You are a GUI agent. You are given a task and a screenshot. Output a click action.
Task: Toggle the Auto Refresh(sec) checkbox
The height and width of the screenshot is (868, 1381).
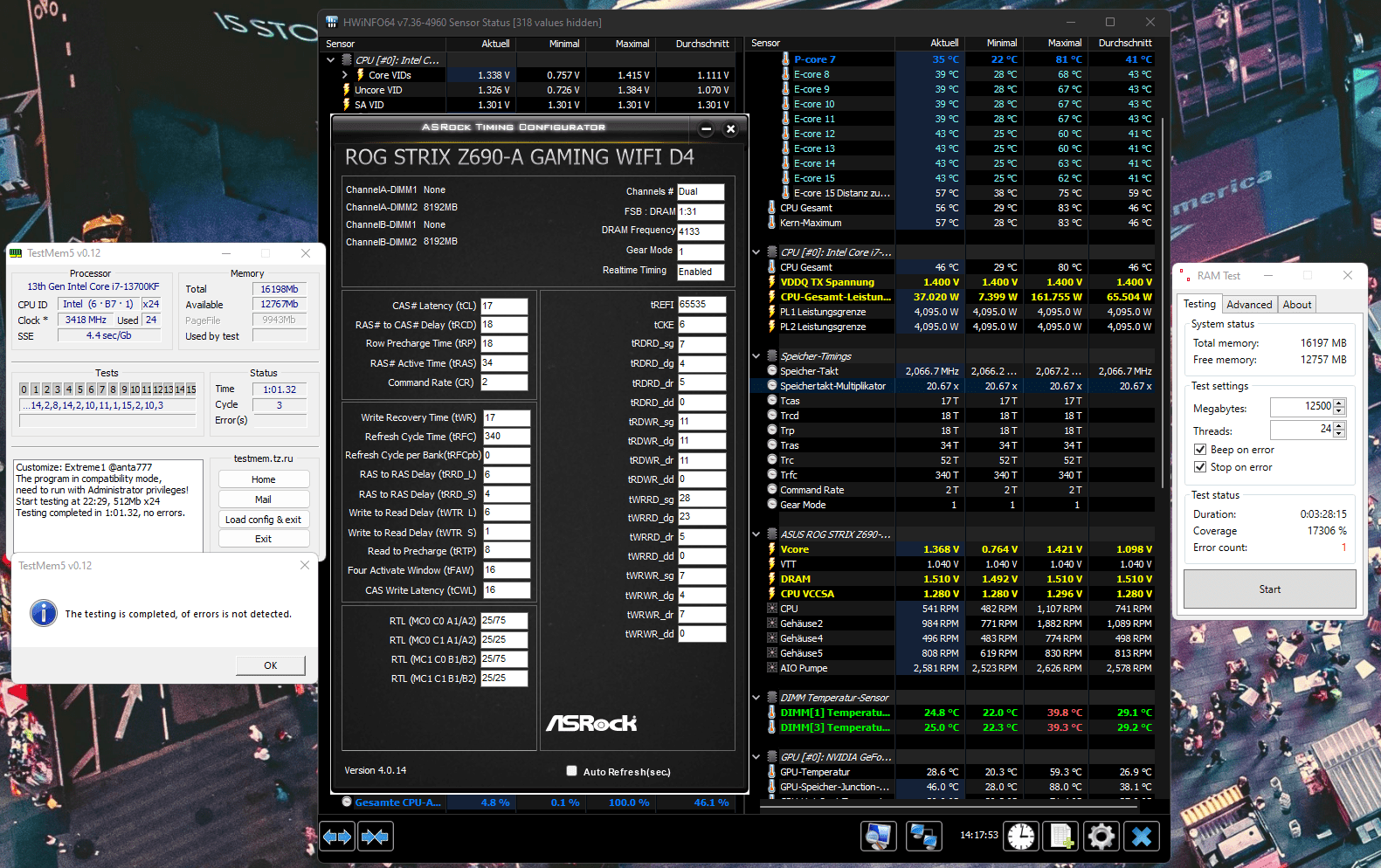(x=571, y=771)
